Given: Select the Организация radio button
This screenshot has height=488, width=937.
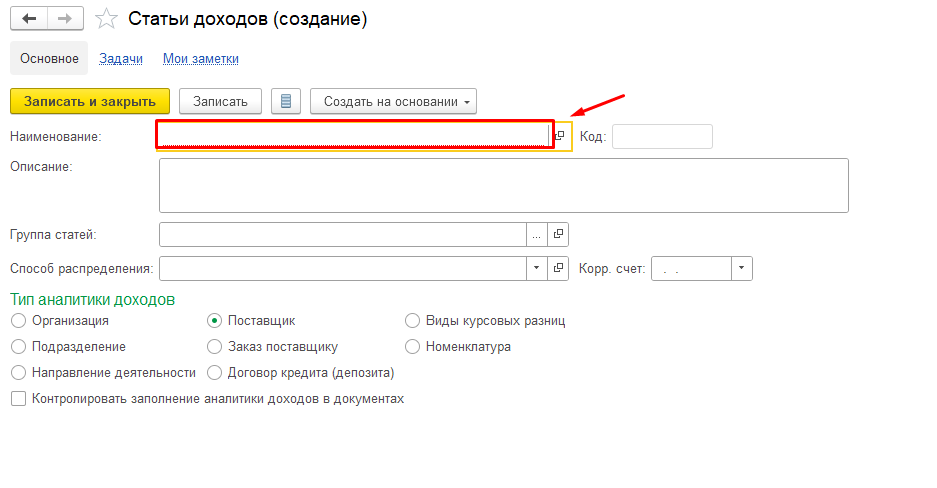Looking at the screenshot, I should point(19,321).
